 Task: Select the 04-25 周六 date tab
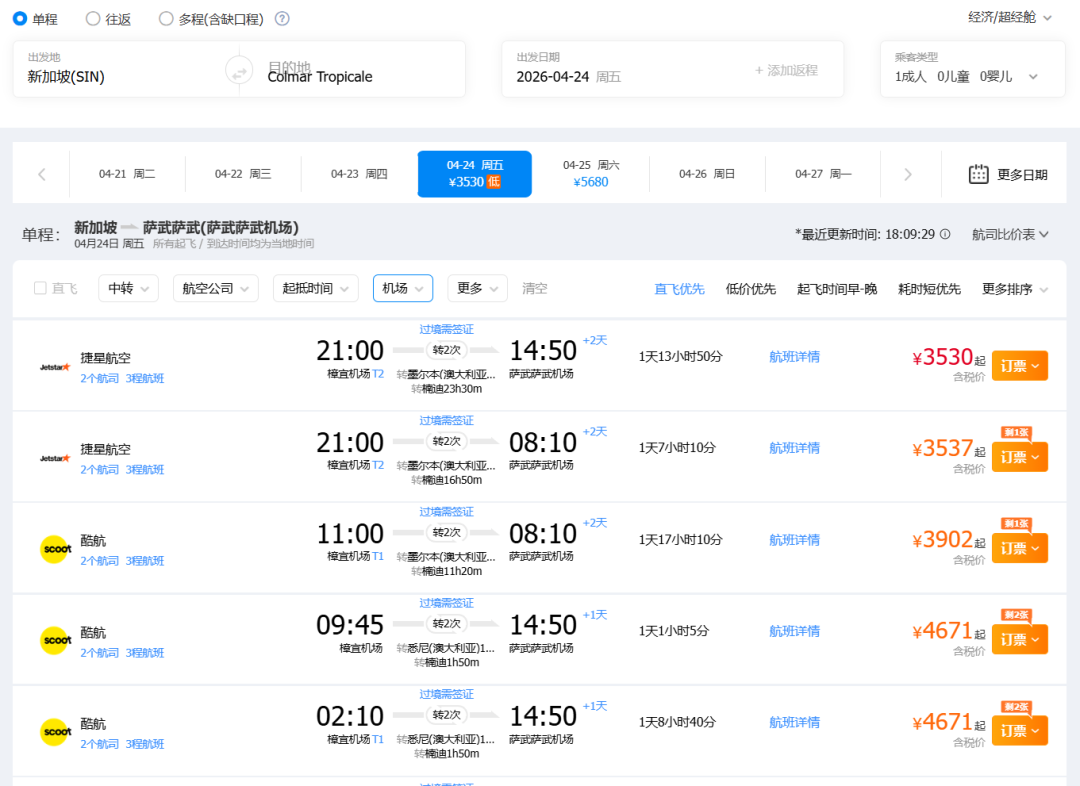[x=590, y=174]
